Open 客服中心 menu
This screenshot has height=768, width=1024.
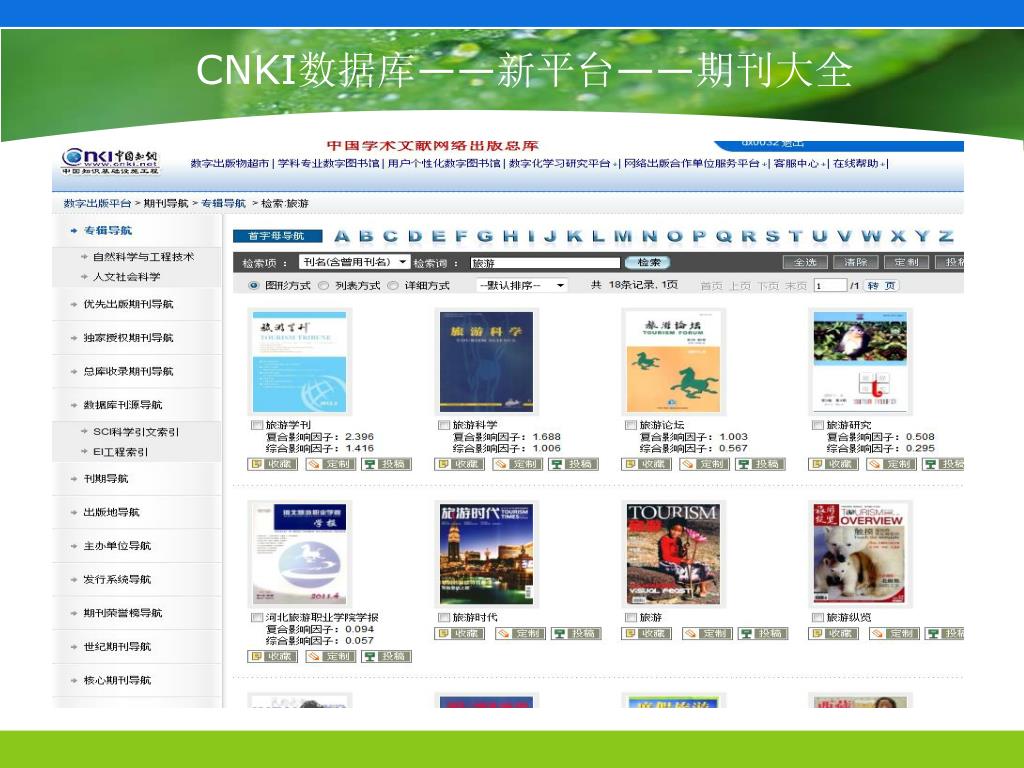point(799,163)
